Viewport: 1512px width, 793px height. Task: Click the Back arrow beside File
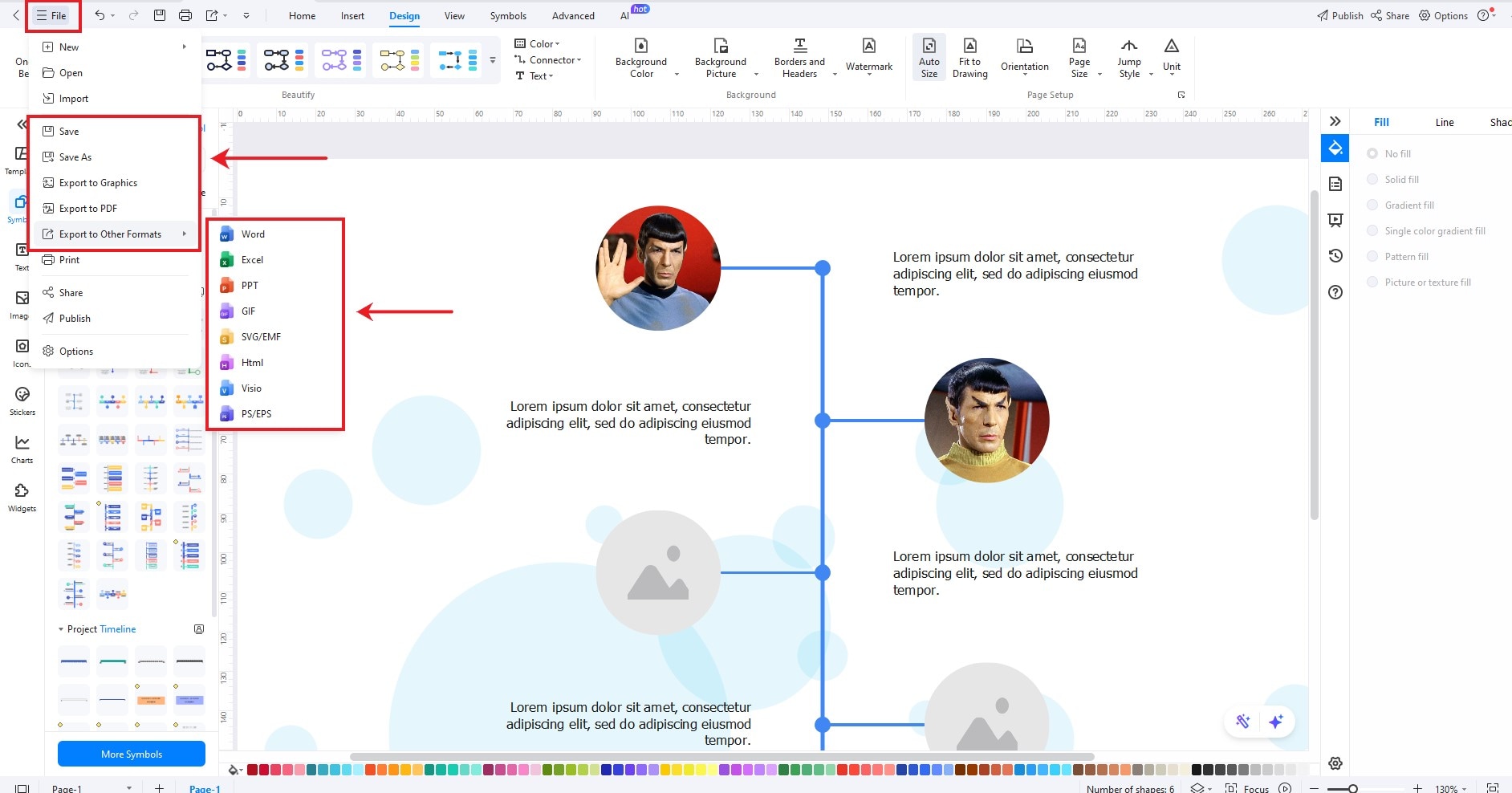point(15,15)
